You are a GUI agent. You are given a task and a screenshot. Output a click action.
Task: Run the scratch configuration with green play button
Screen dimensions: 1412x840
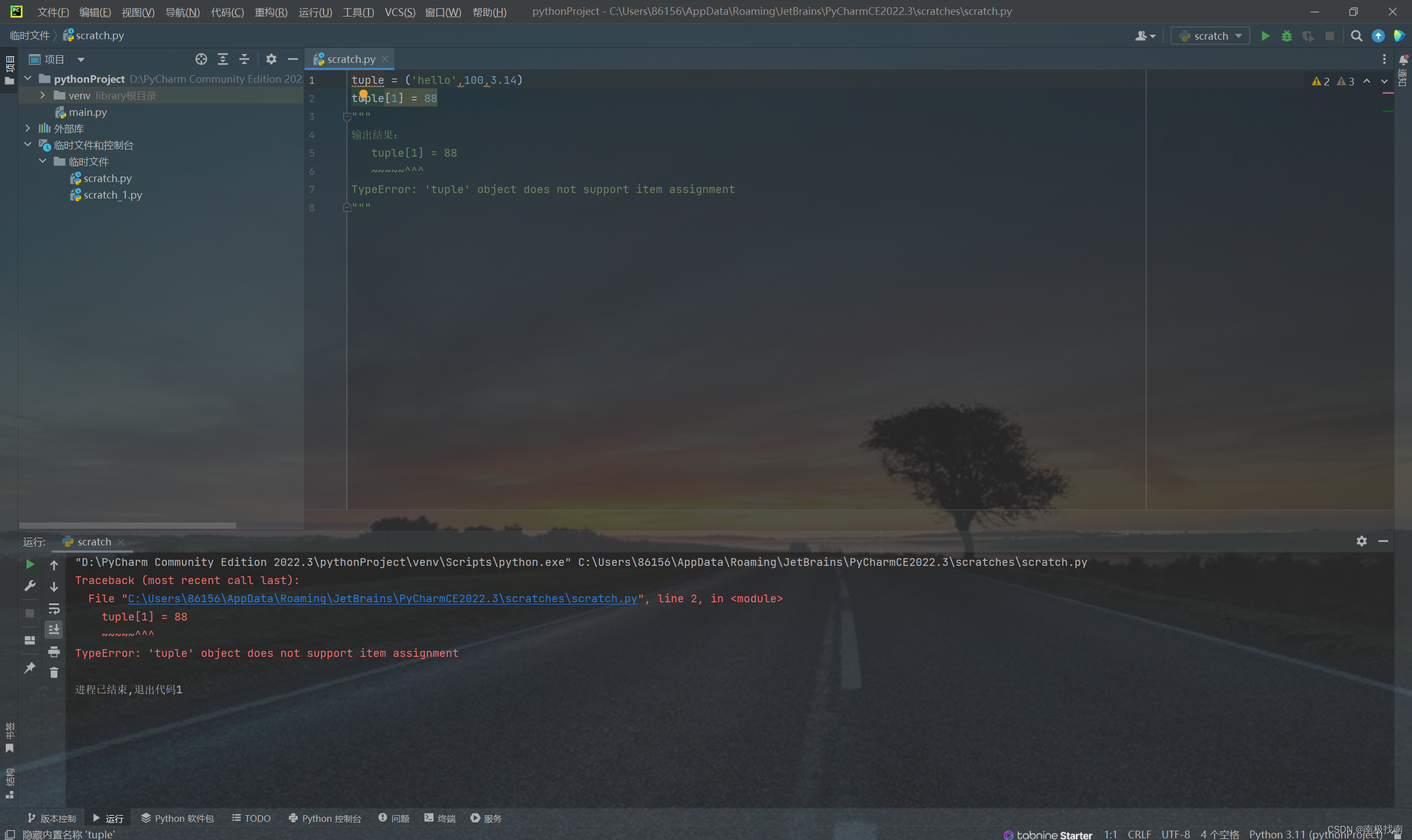tap(1265, 36)
